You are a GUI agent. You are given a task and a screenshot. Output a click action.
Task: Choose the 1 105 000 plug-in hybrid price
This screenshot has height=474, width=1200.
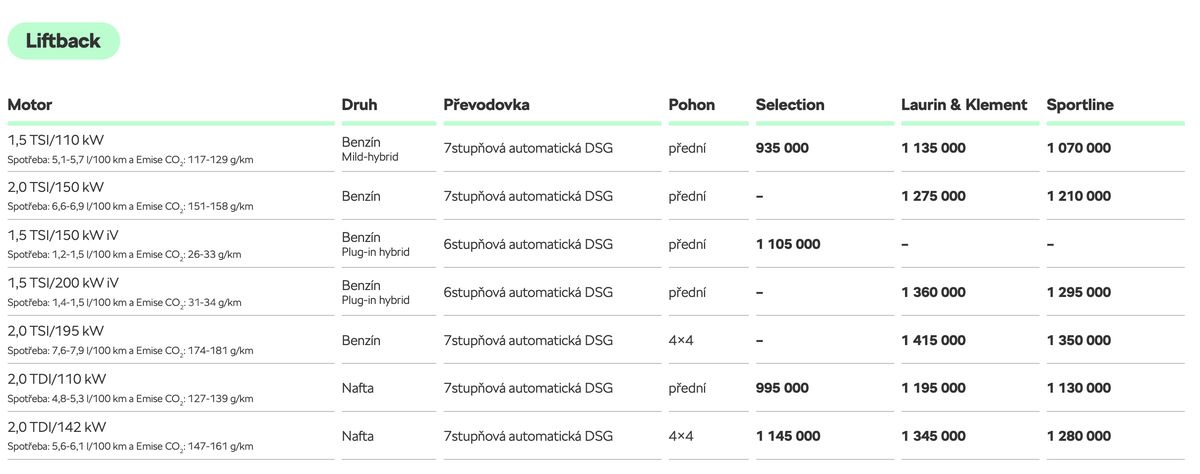point(788,244)
